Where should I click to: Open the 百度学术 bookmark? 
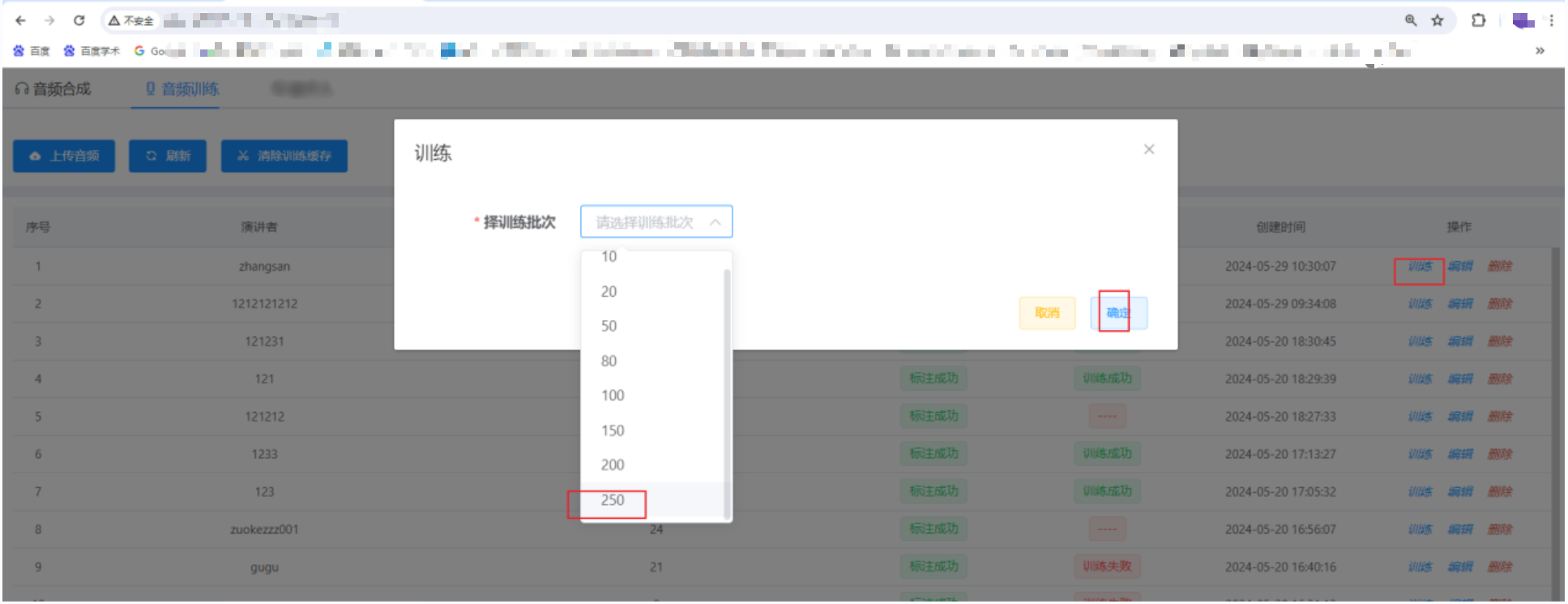[x=92, y=51]
